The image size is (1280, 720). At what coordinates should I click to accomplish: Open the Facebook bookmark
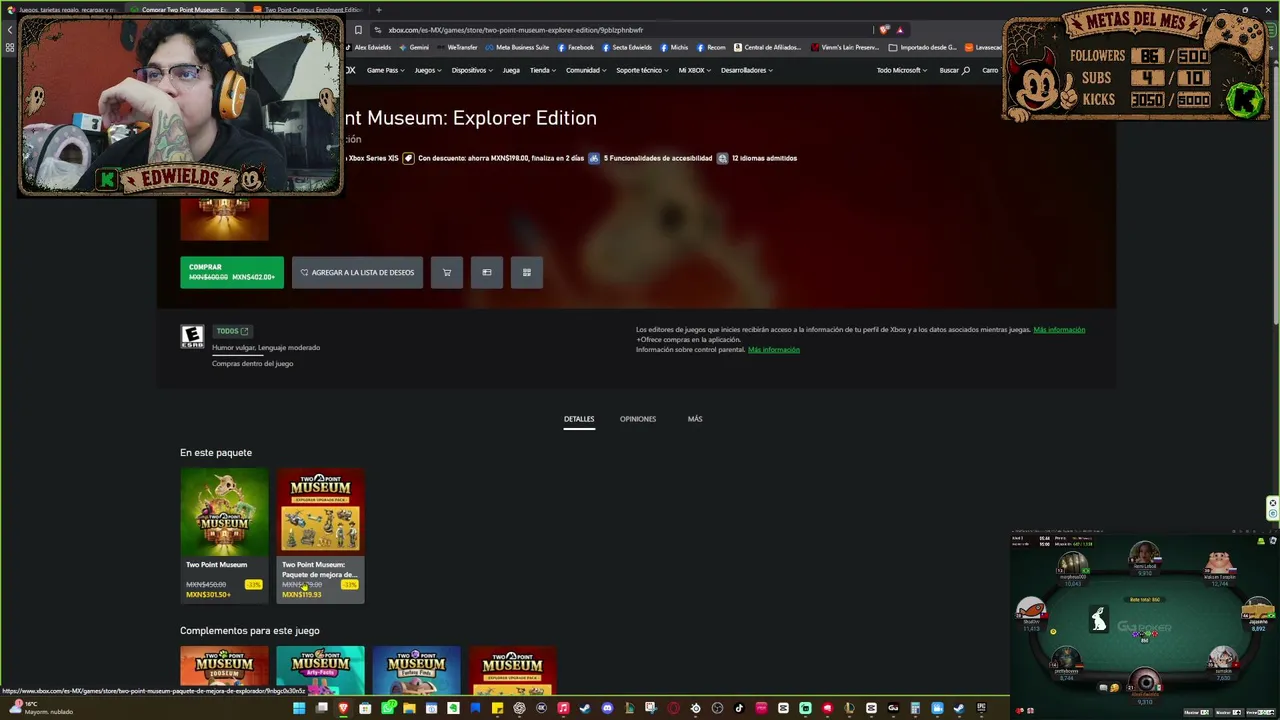click(x=576, y=47)
